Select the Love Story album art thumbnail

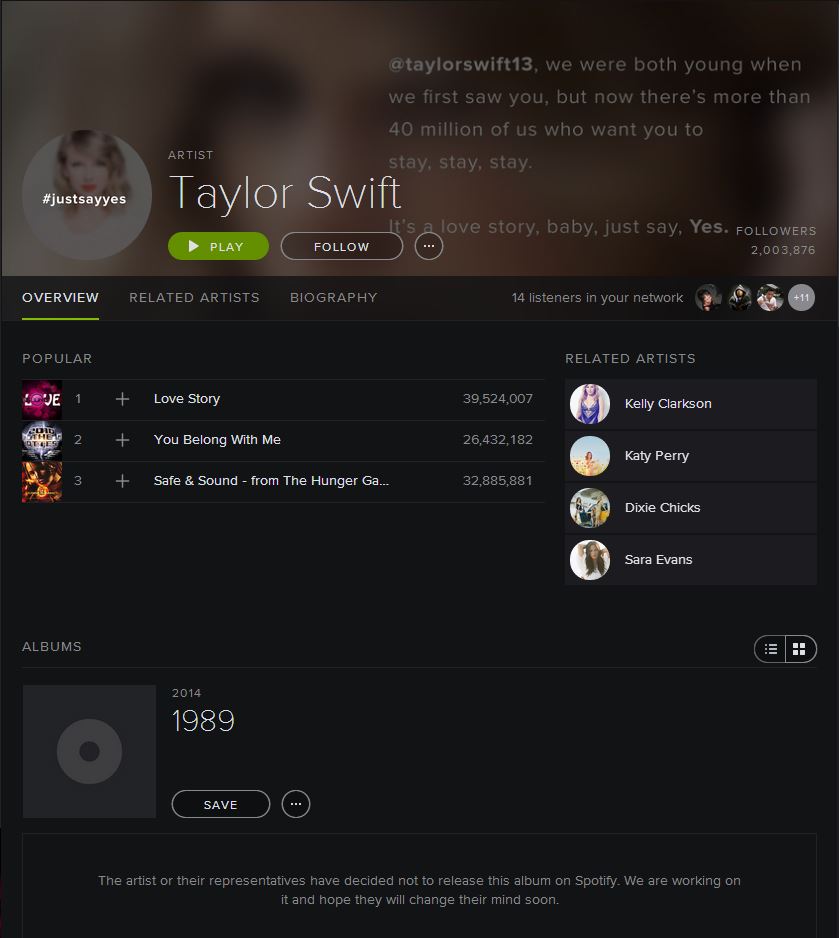42,400
